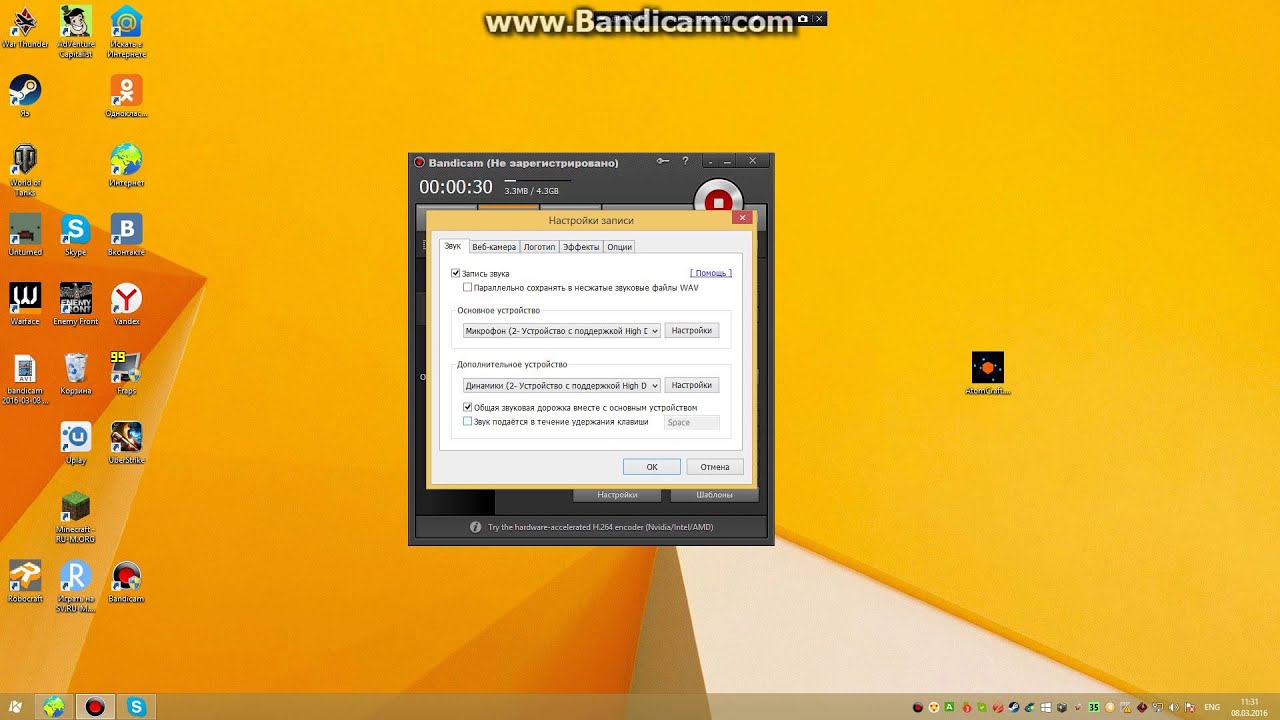Screen dimensions: 1280x720
Task: Launch the Robocraft shortcut
Action: pyautogui.click(x=25, y=582)
